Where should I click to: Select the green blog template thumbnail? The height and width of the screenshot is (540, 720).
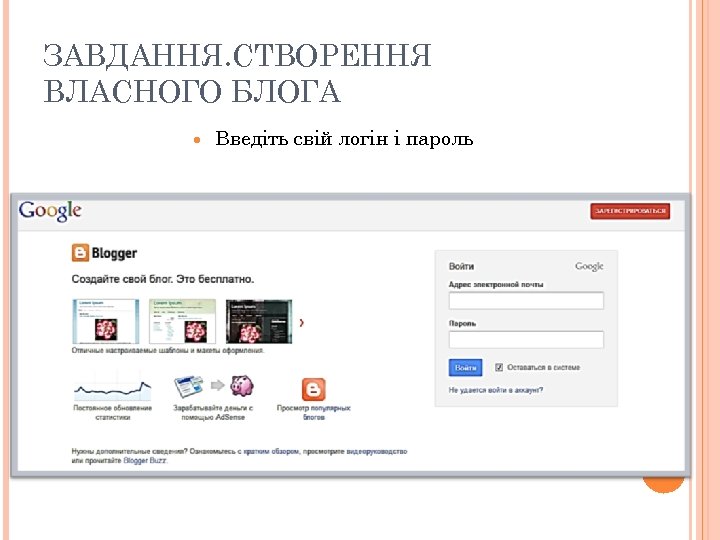point(182,321)
